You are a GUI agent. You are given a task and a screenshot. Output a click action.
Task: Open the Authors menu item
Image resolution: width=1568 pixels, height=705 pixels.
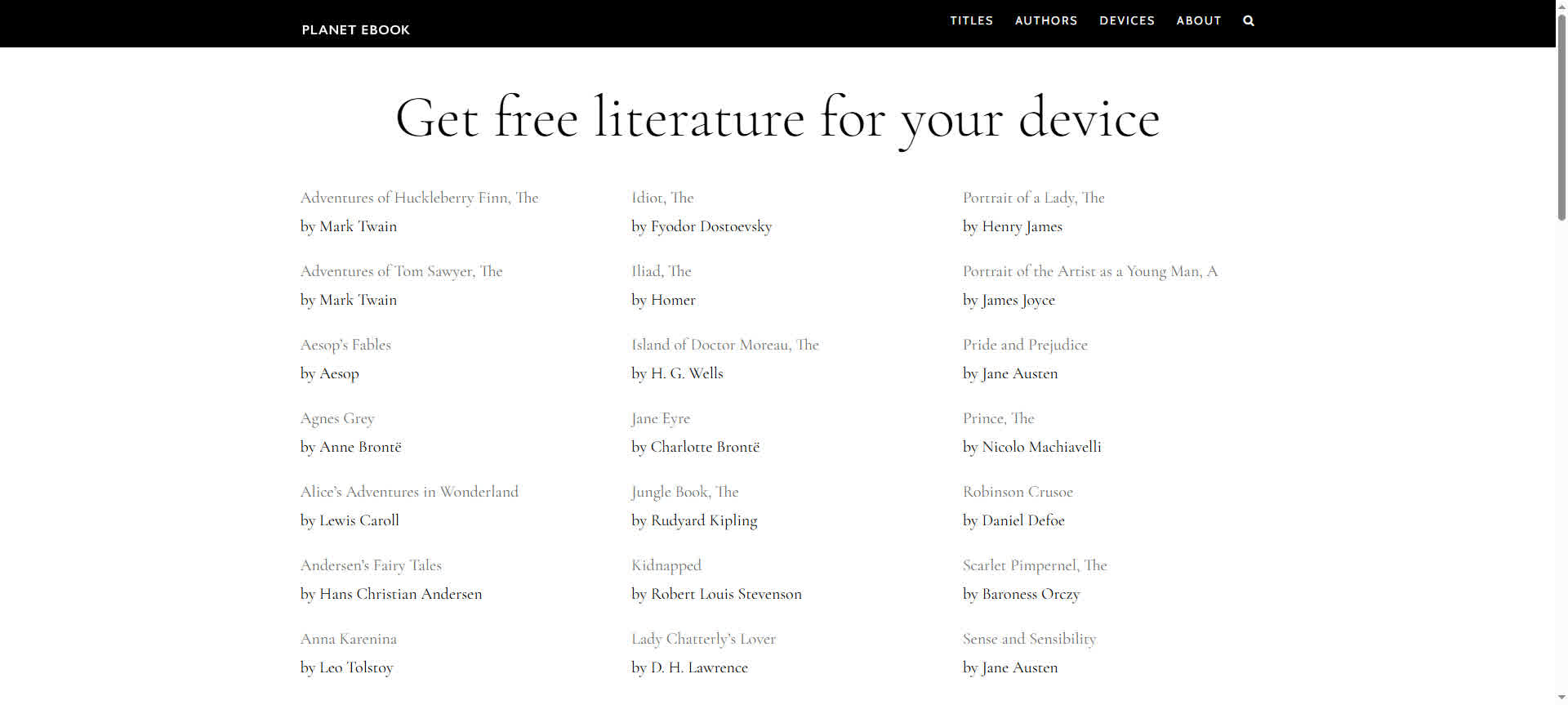pyautogui.click(x=1046, y=20)
